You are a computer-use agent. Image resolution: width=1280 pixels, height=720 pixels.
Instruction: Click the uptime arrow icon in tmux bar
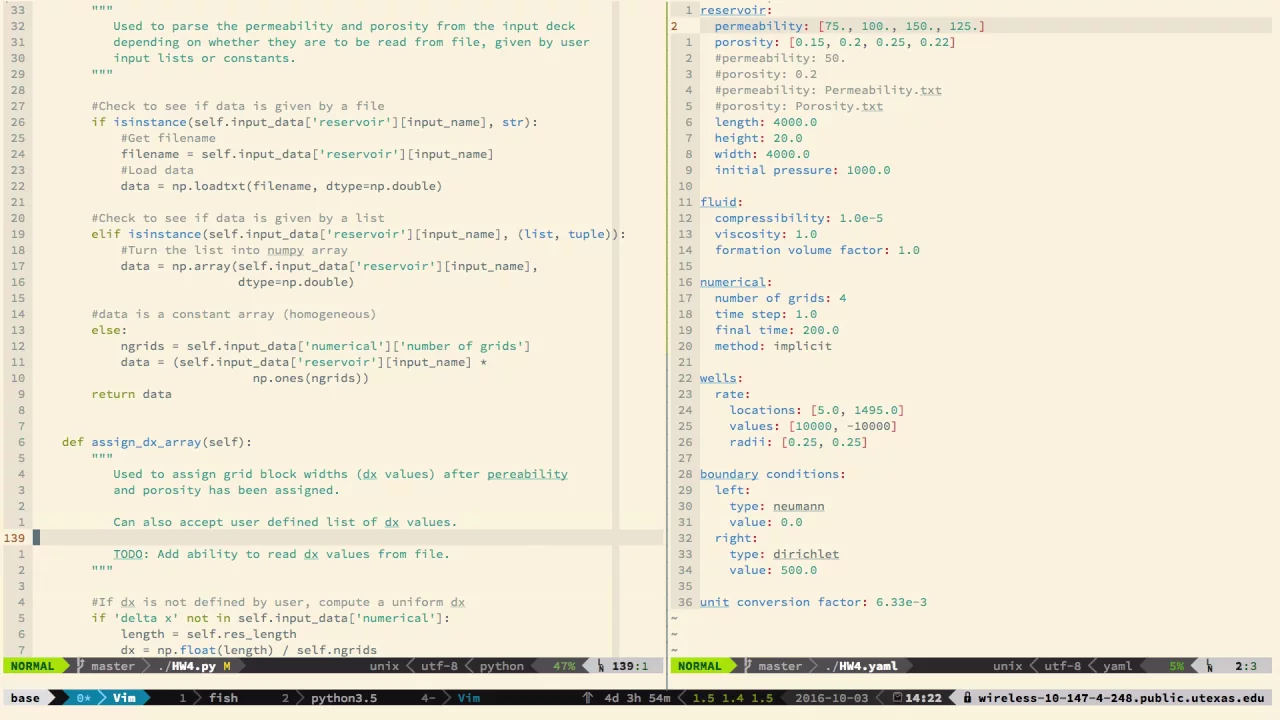(588, 698)
